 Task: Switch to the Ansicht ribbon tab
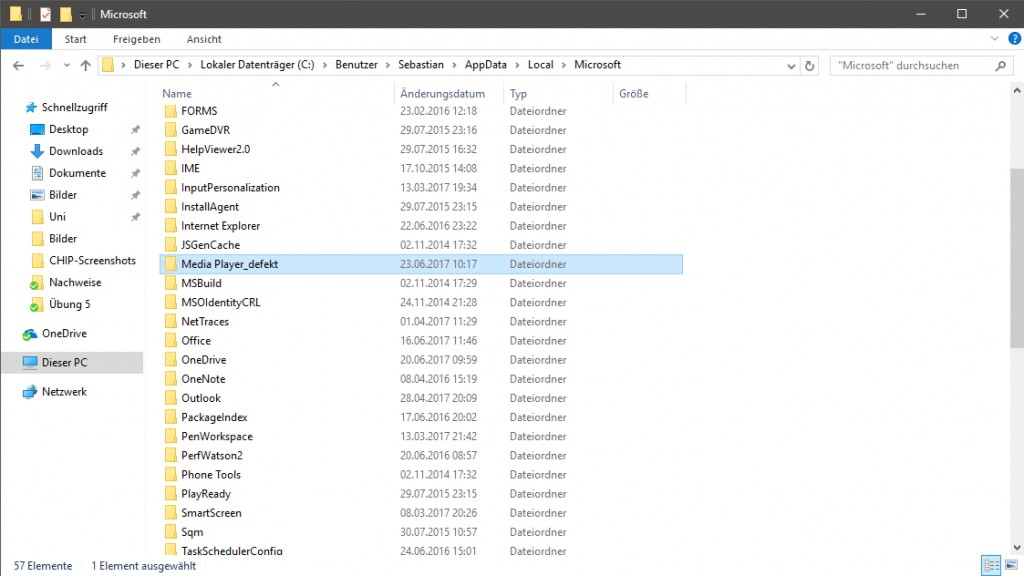pos(204,39)
